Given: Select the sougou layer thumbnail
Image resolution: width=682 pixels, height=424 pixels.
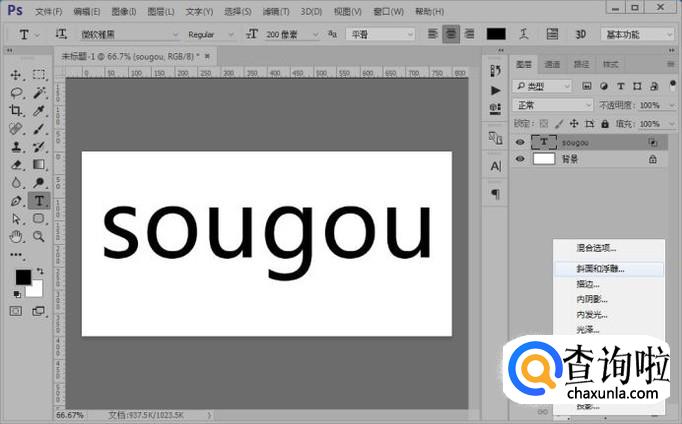Looking at the screenshot, I should point(544,142).
